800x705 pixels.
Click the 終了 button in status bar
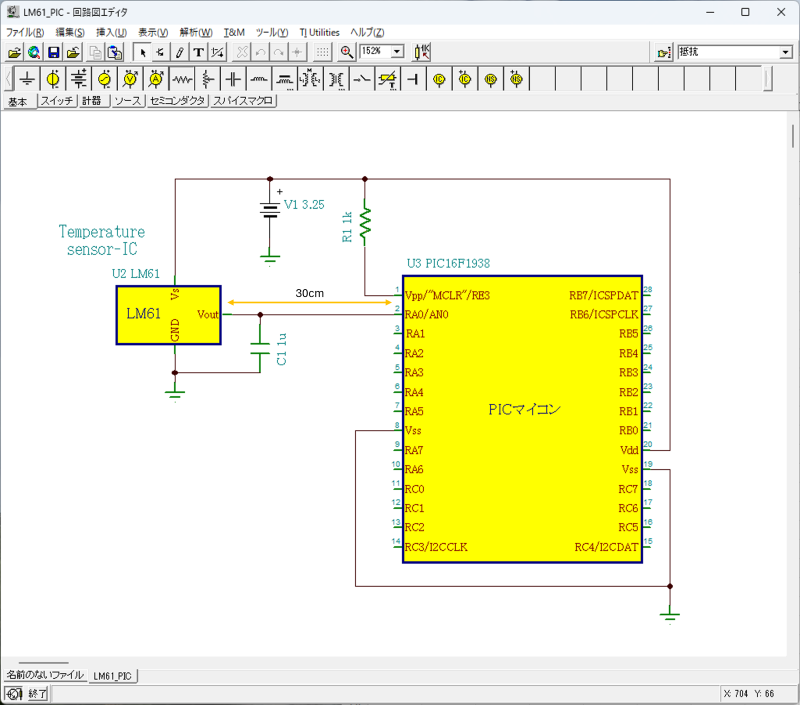(37, 693)
